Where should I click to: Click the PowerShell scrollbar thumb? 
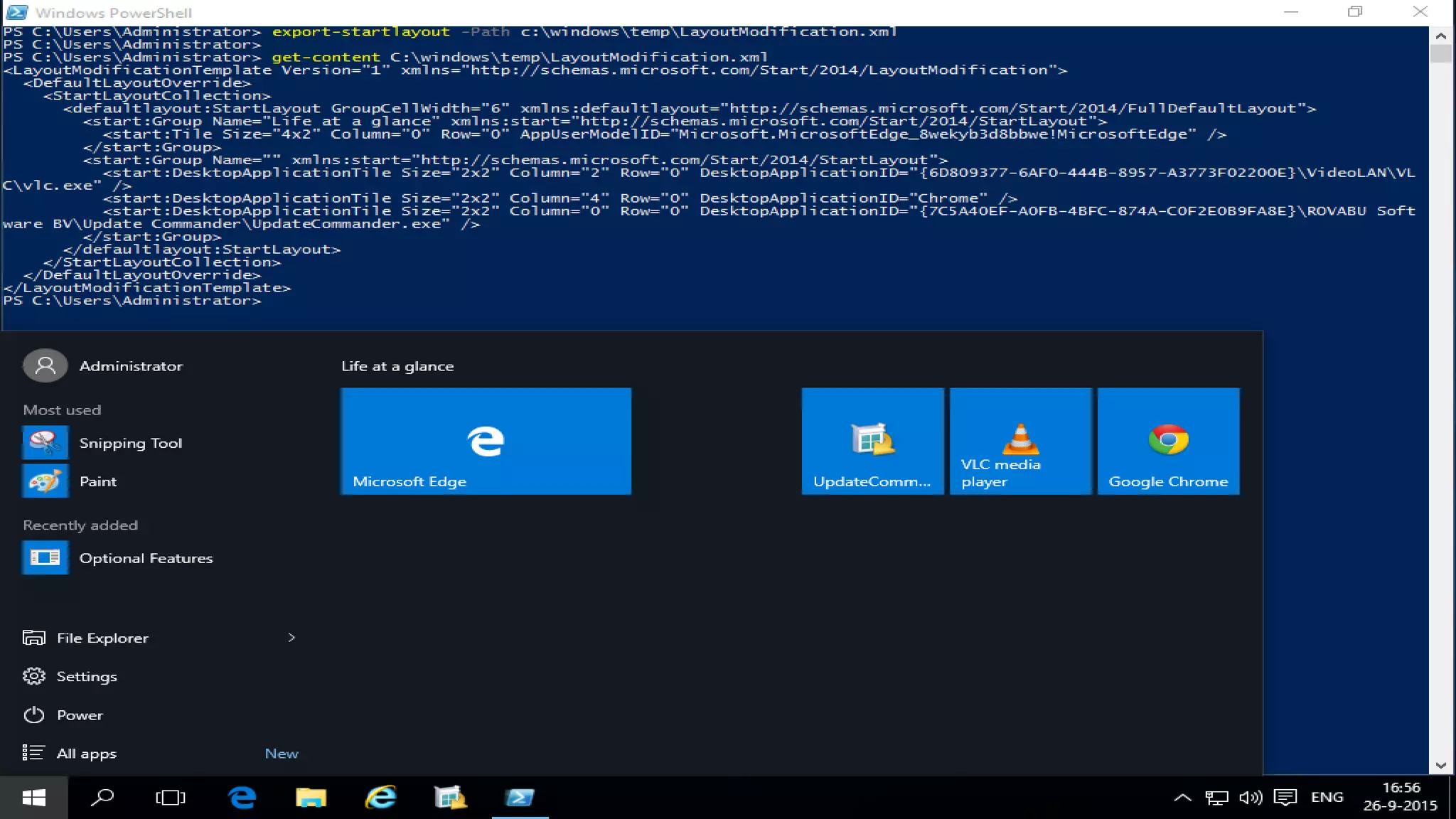(1441, 54)
